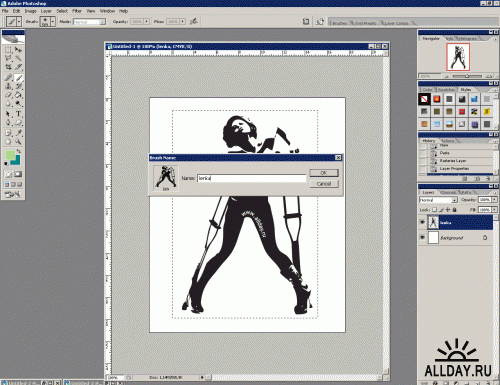
Task: Open the File menu
Action: coord(5,11)
